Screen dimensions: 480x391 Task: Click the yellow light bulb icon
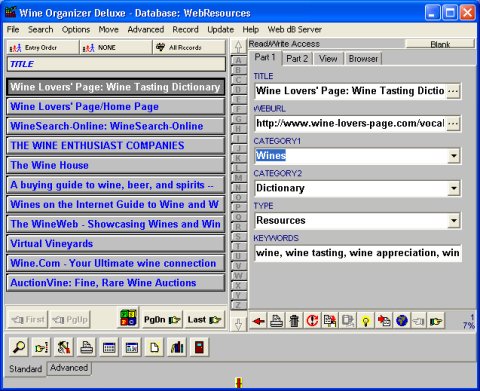(x=366, y=321)
